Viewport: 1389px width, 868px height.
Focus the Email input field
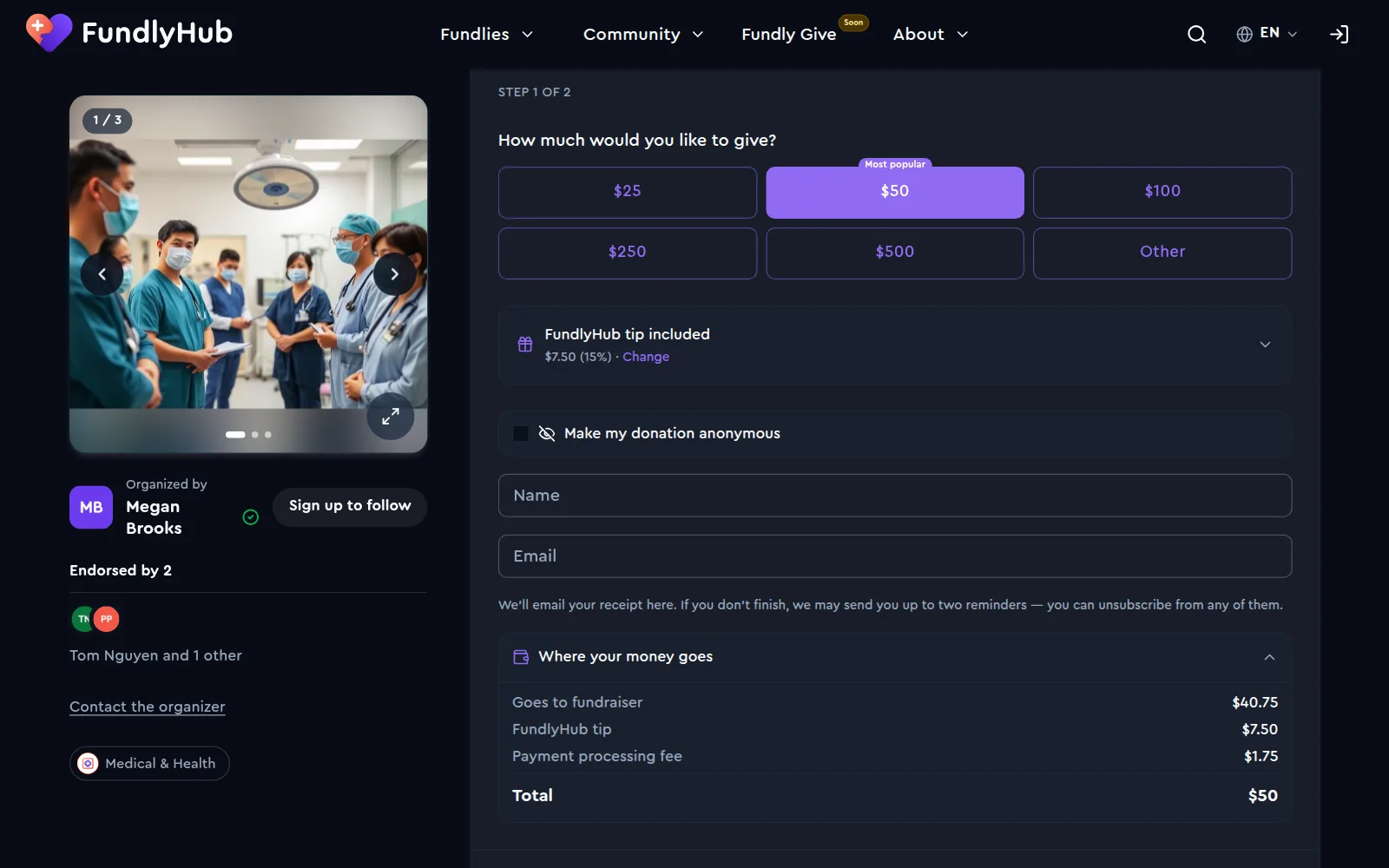pyautogui.click(x=895, y=556)
